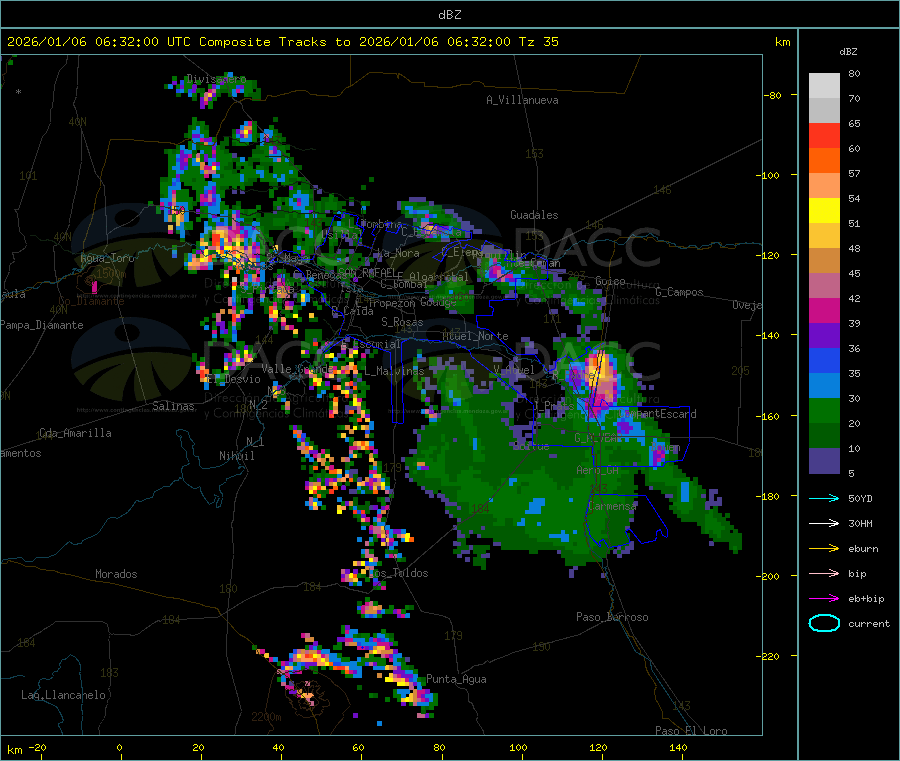The image size is (900, 761).
Task: Click the 'Salinas' place label
Action: 173,406
